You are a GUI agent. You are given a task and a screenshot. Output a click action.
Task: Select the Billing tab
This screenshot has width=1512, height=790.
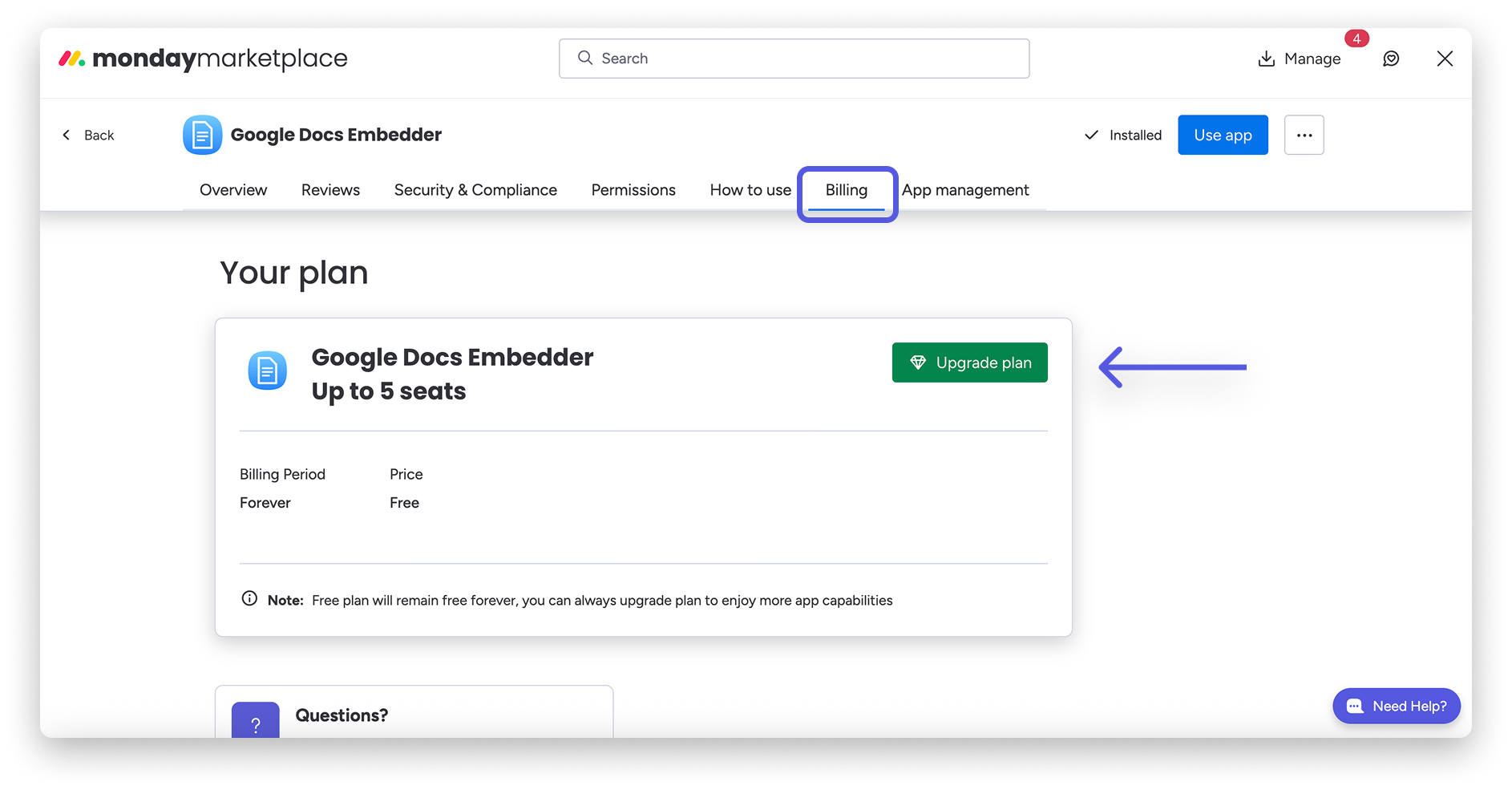pos(847,190)
